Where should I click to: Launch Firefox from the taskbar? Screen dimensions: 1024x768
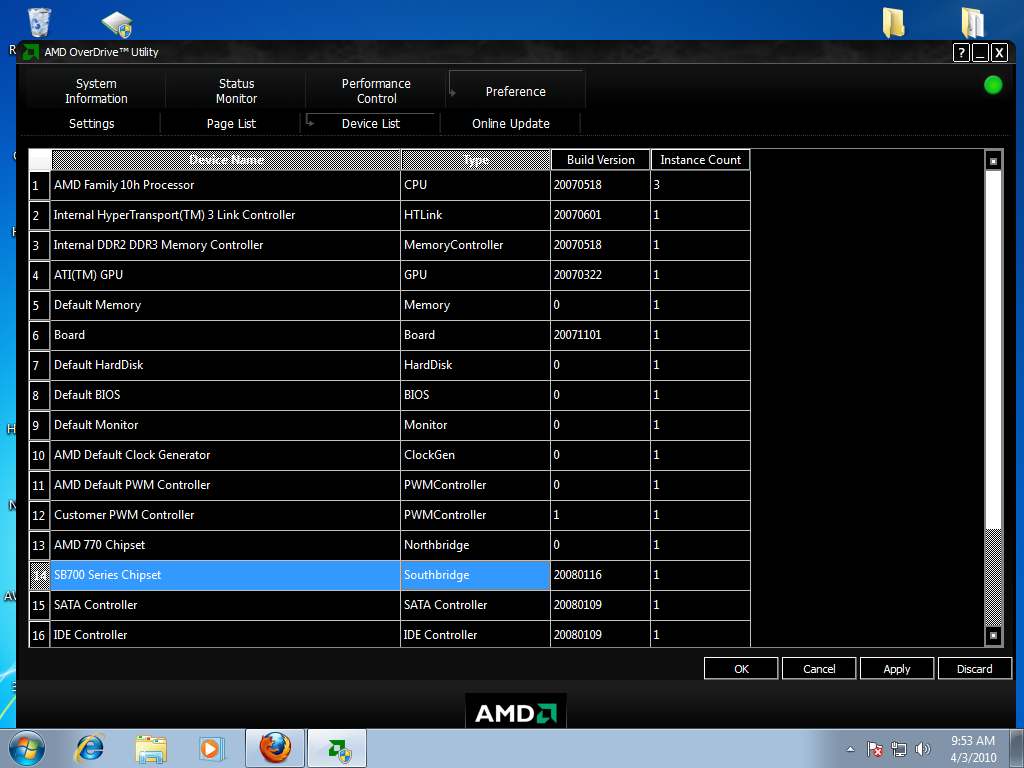point(275,747)
